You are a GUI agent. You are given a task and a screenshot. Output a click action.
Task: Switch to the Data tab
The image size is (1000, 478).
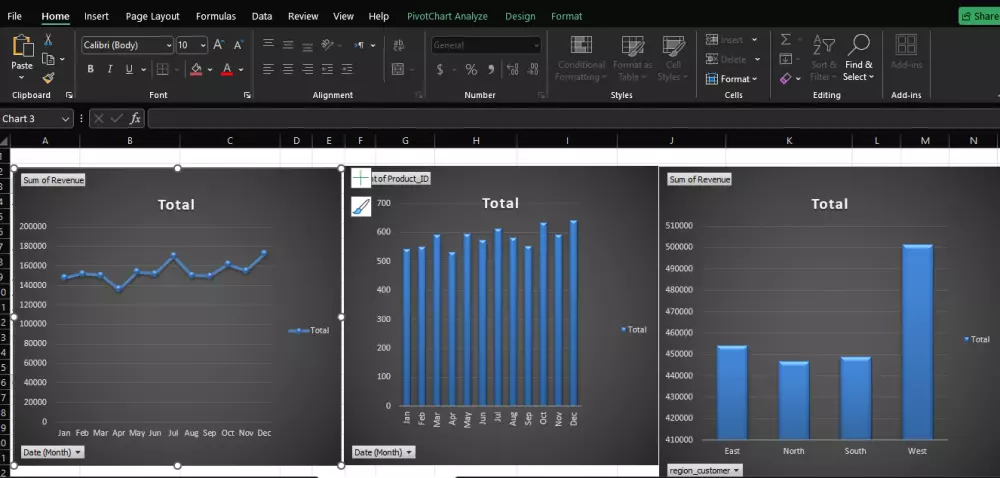(x=261, y=17)
